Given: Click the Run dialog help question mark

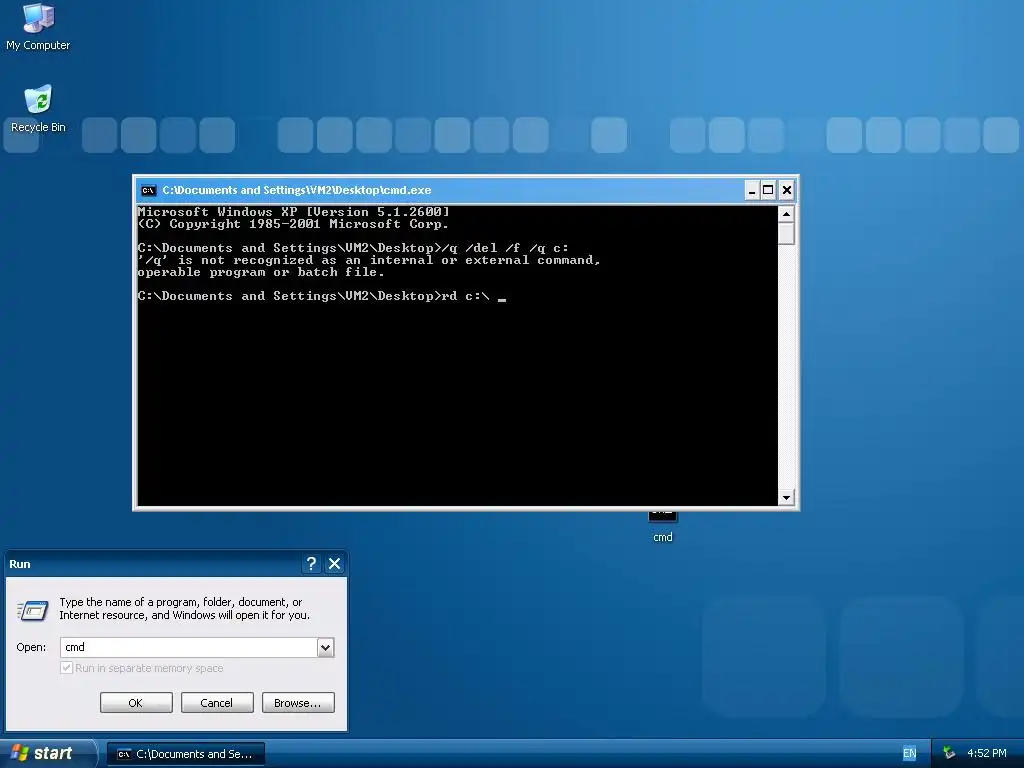Looking at the screenshot, I should pos(312,564).
